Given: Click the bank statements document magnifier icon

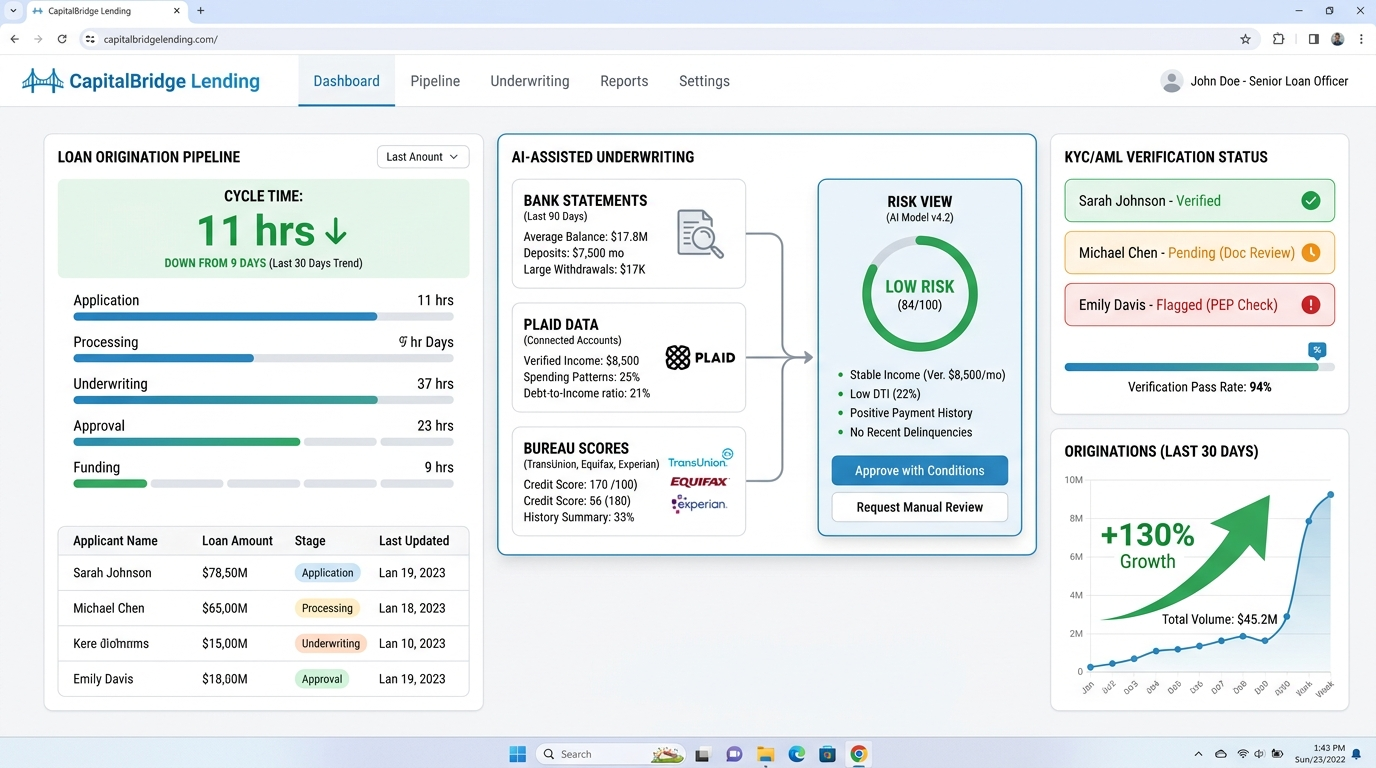Looking at the screenshot, I should point(700,233).
